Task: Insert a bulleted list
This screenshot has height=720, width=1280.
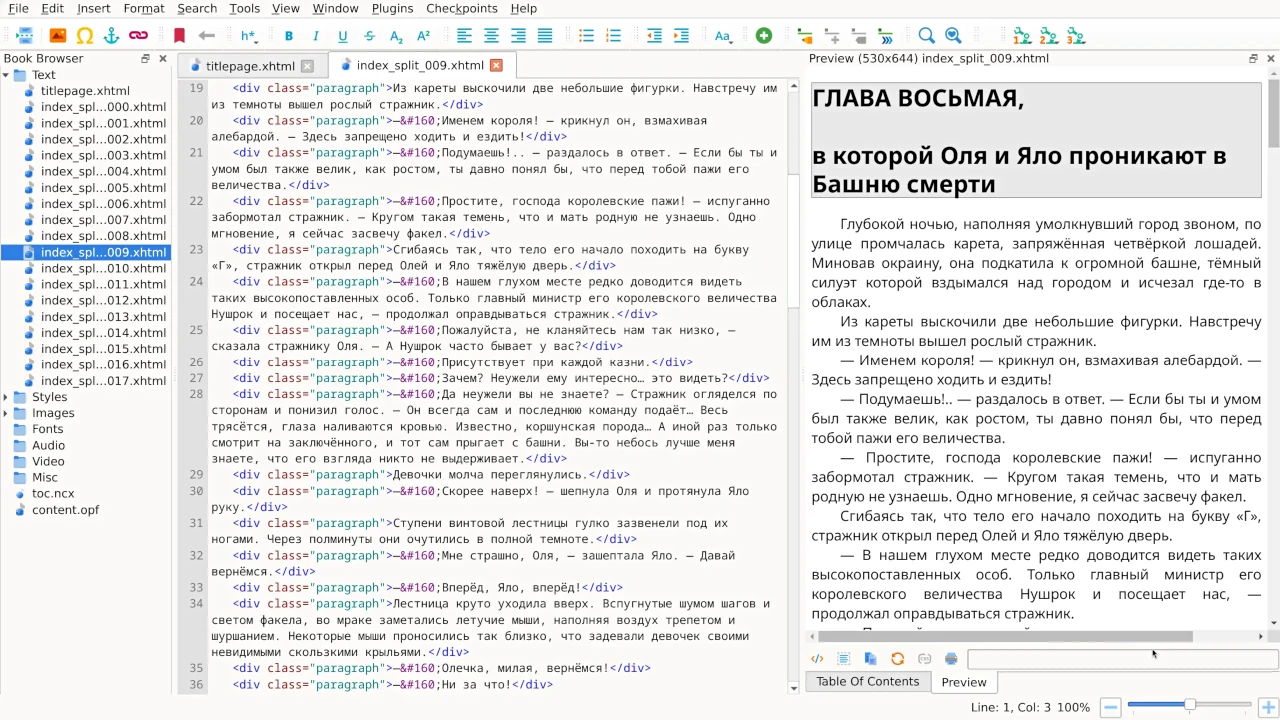Action: (587, 36)
